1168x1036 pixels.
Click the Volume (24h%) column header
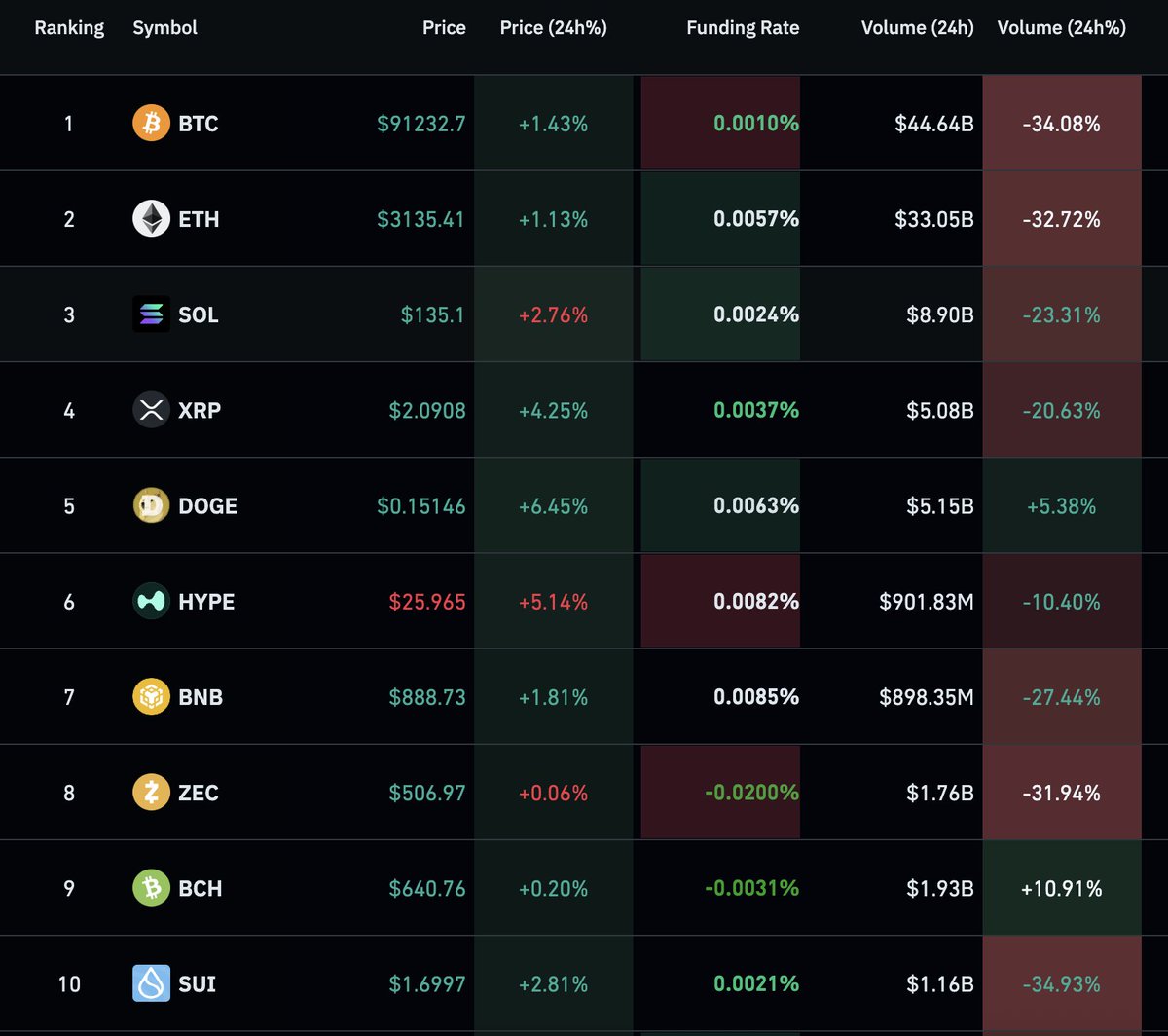[x=1061, y=27]
